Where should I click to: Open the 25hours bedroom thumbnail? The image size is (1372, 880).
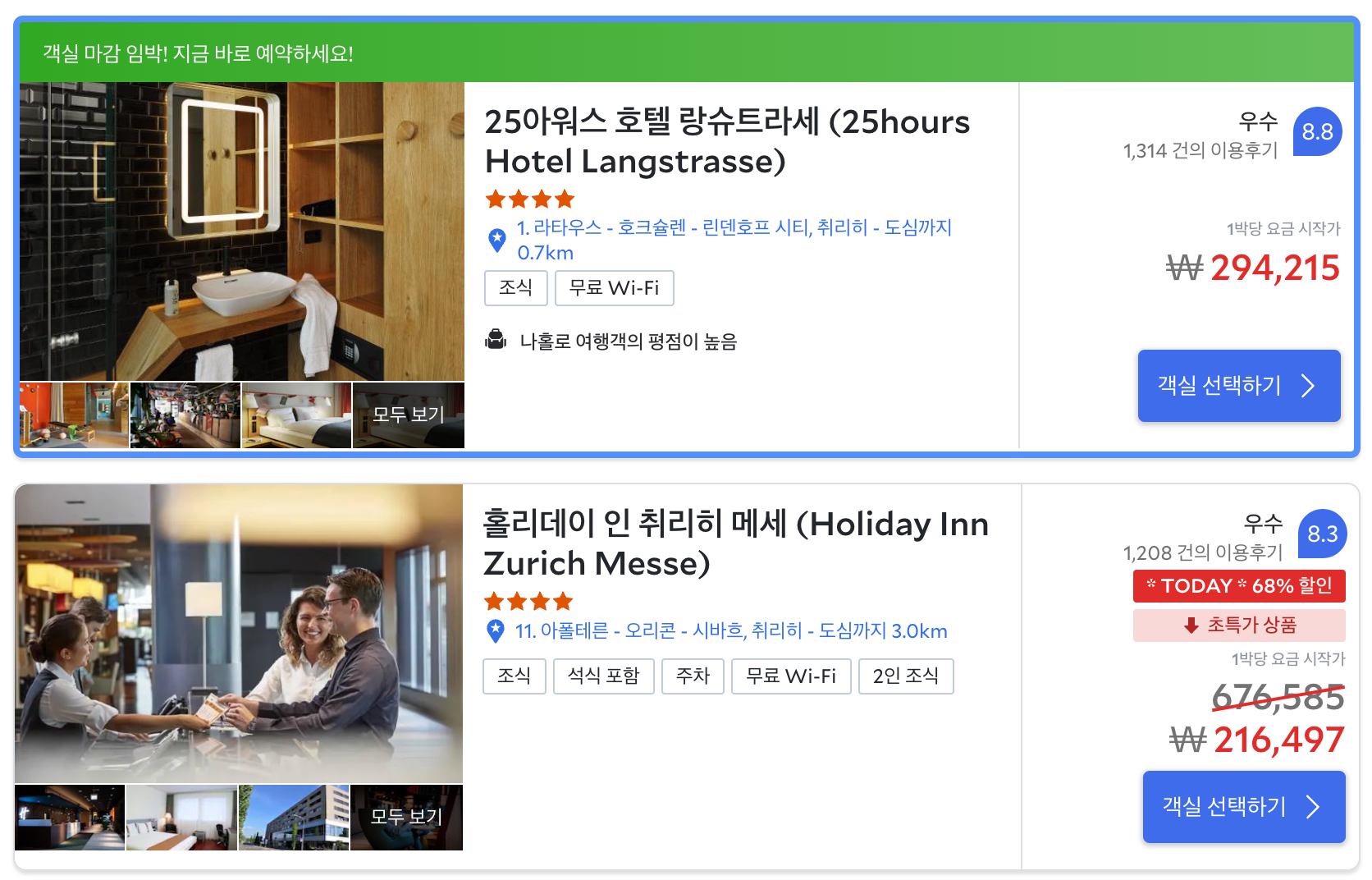[296, 415]
